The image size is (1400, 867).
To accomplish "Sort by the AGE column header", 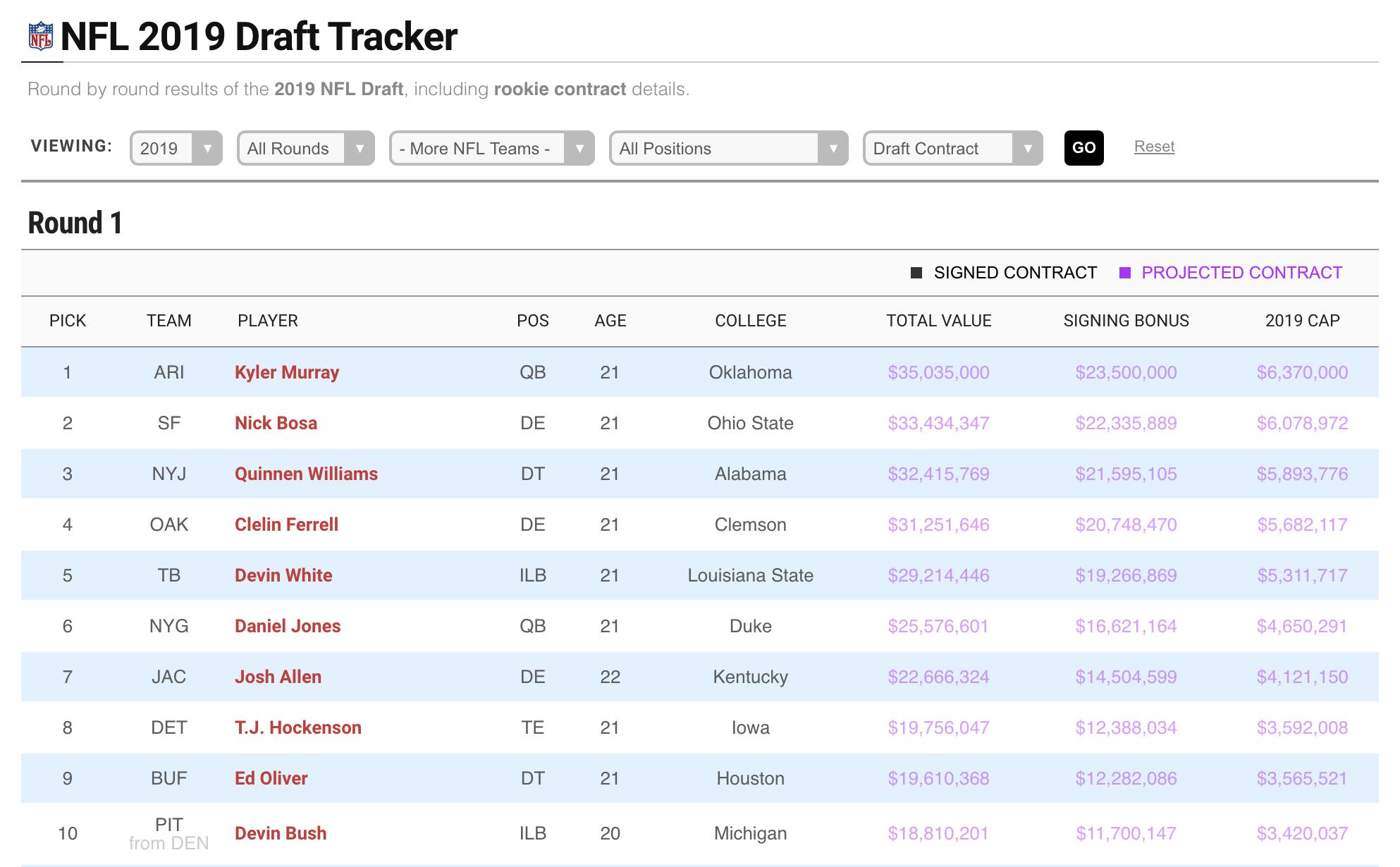I will point(610,321).
